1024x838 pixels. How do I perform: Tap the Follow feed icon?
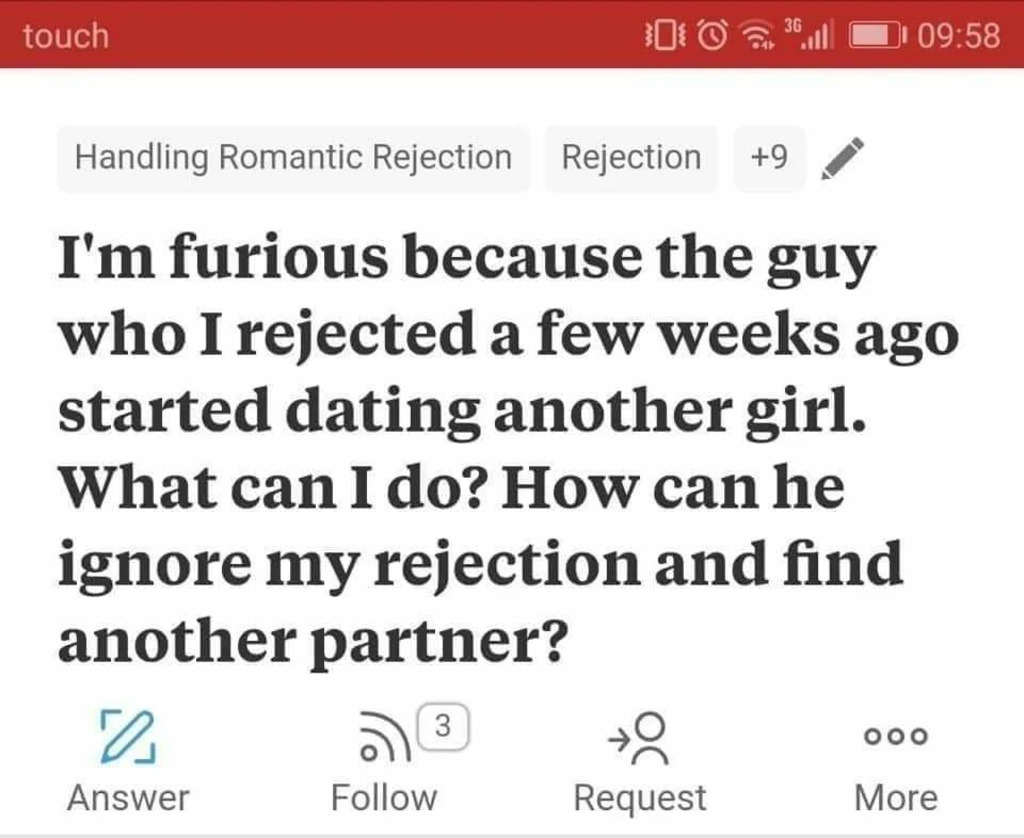[385, 737]
